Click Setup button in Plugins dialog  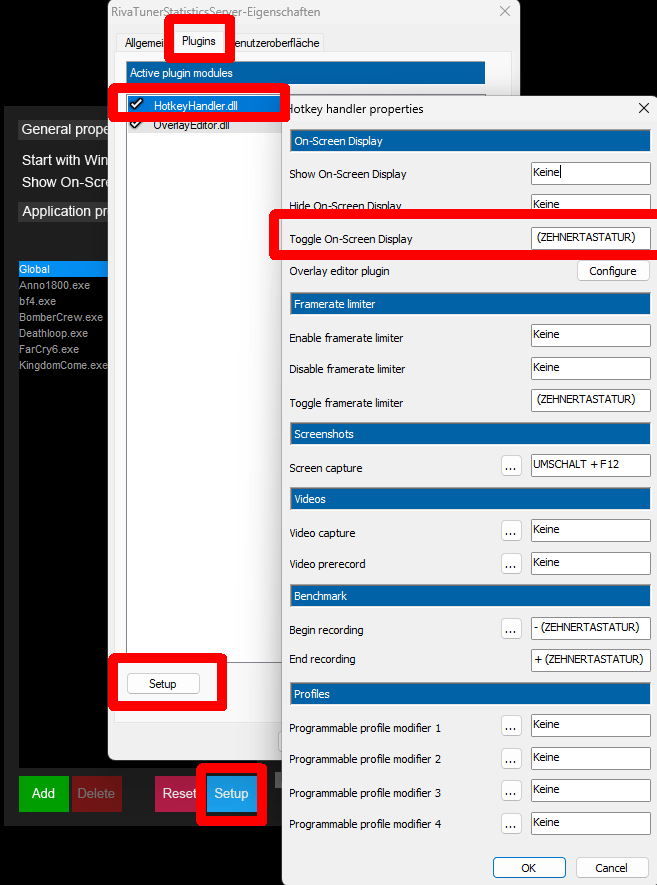(163, 684)
